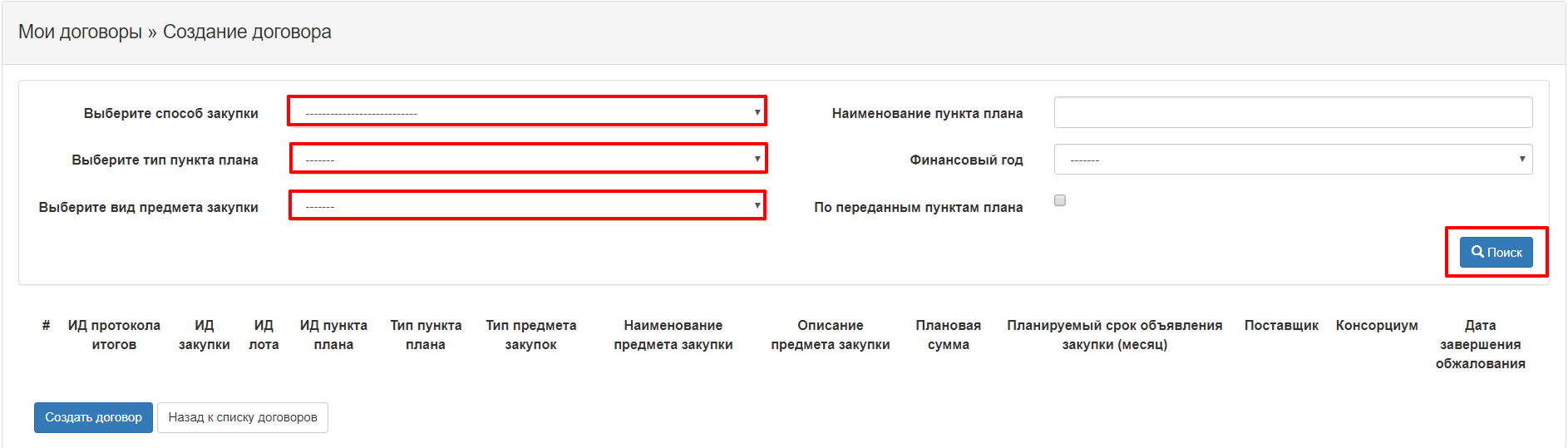Go to Мои договоры in the breadcrumb
The height and width of the screenshot is (448, 1568).
coord(80,32)
